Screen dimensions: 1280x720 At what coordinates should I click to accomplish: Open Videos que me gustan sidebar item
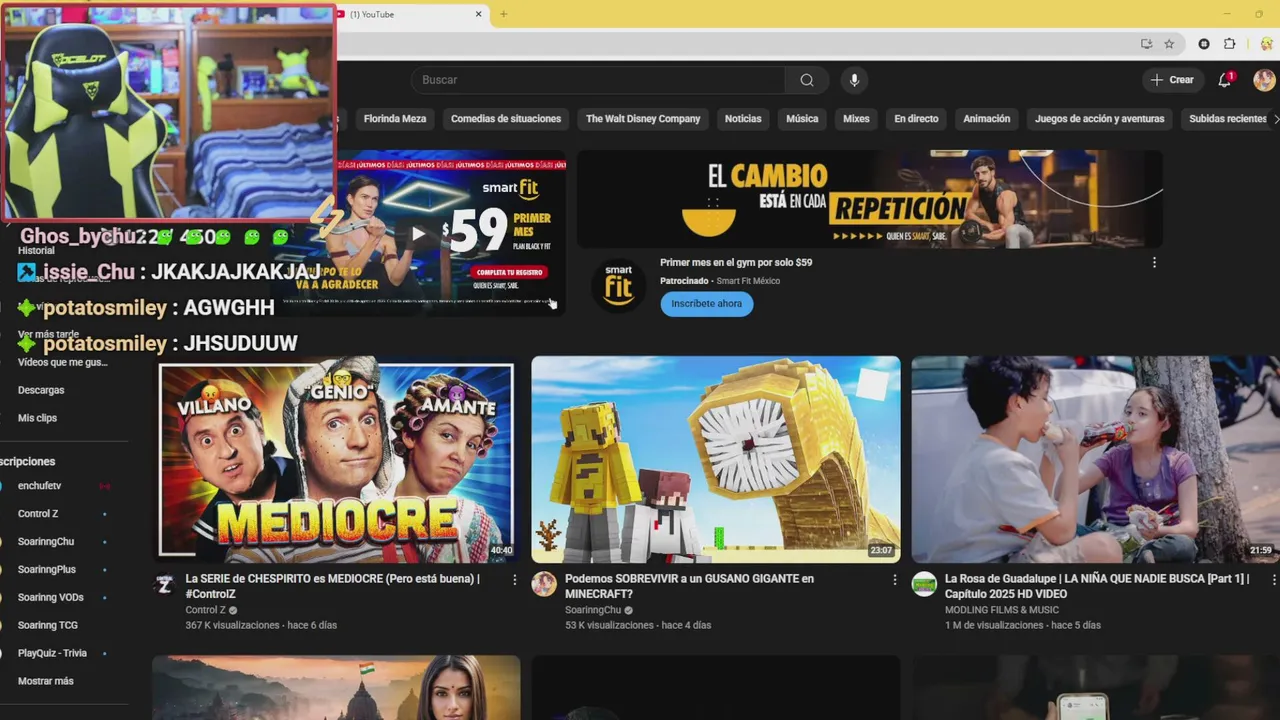[x=62, y=362]
